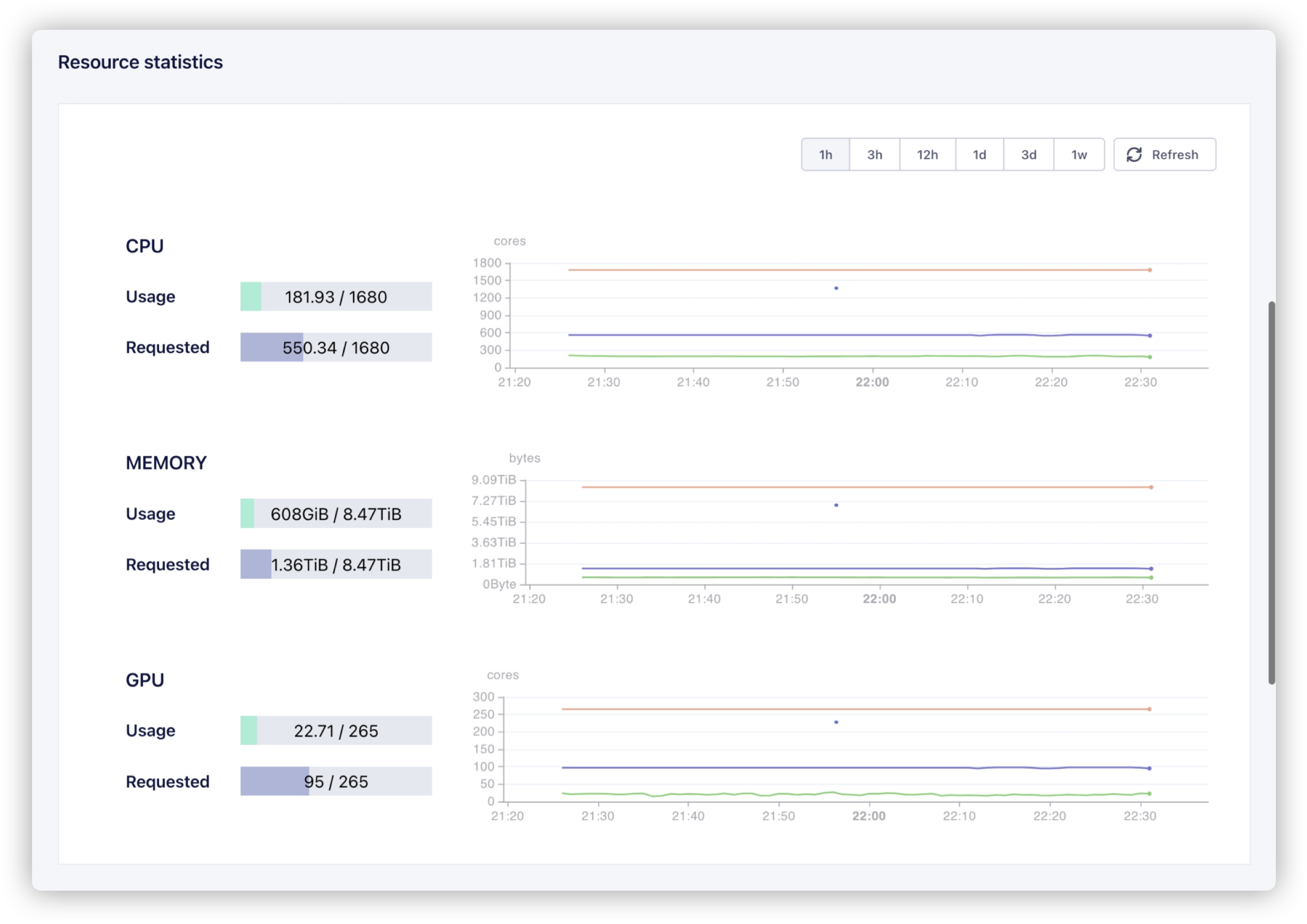Click the green endpoint on Memory chart
The height and width of the screenshot is (924, 1307).
click(1151, 578)
